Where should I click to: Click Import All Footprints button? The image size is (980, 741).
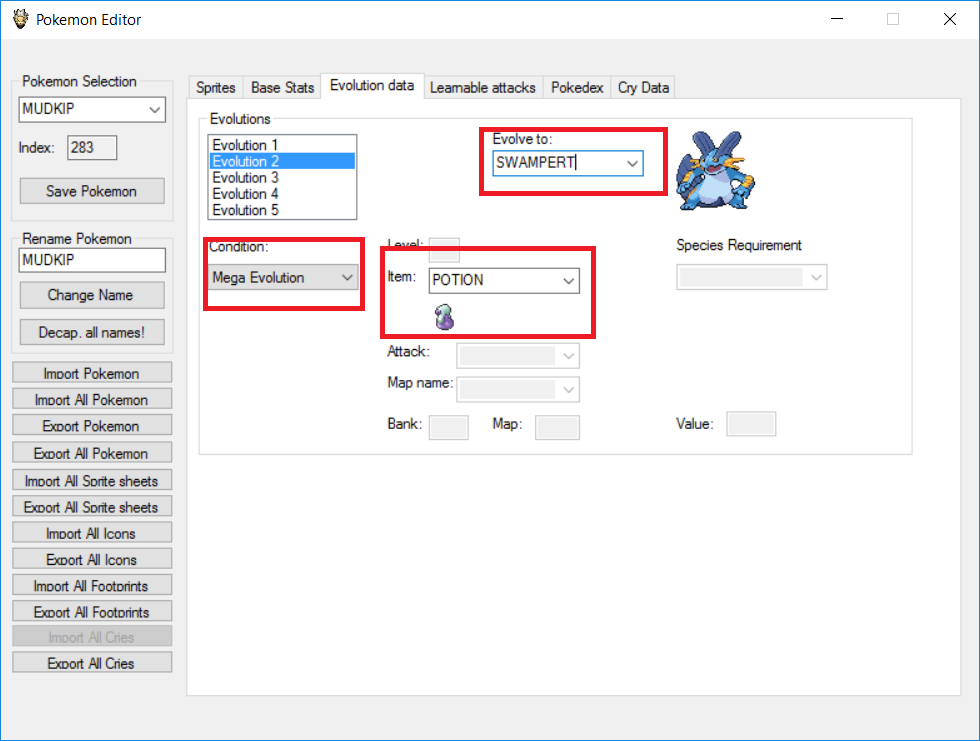click(92, 585)
